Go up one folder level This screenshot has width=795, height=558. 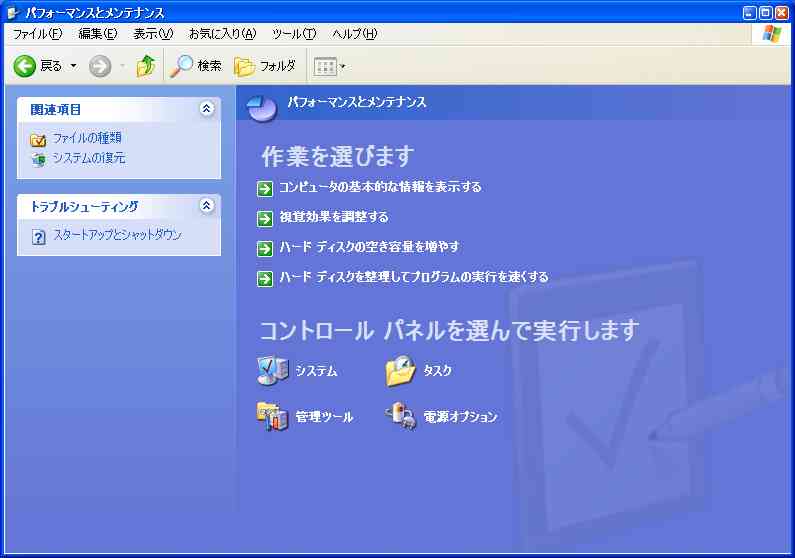[146, 66]
